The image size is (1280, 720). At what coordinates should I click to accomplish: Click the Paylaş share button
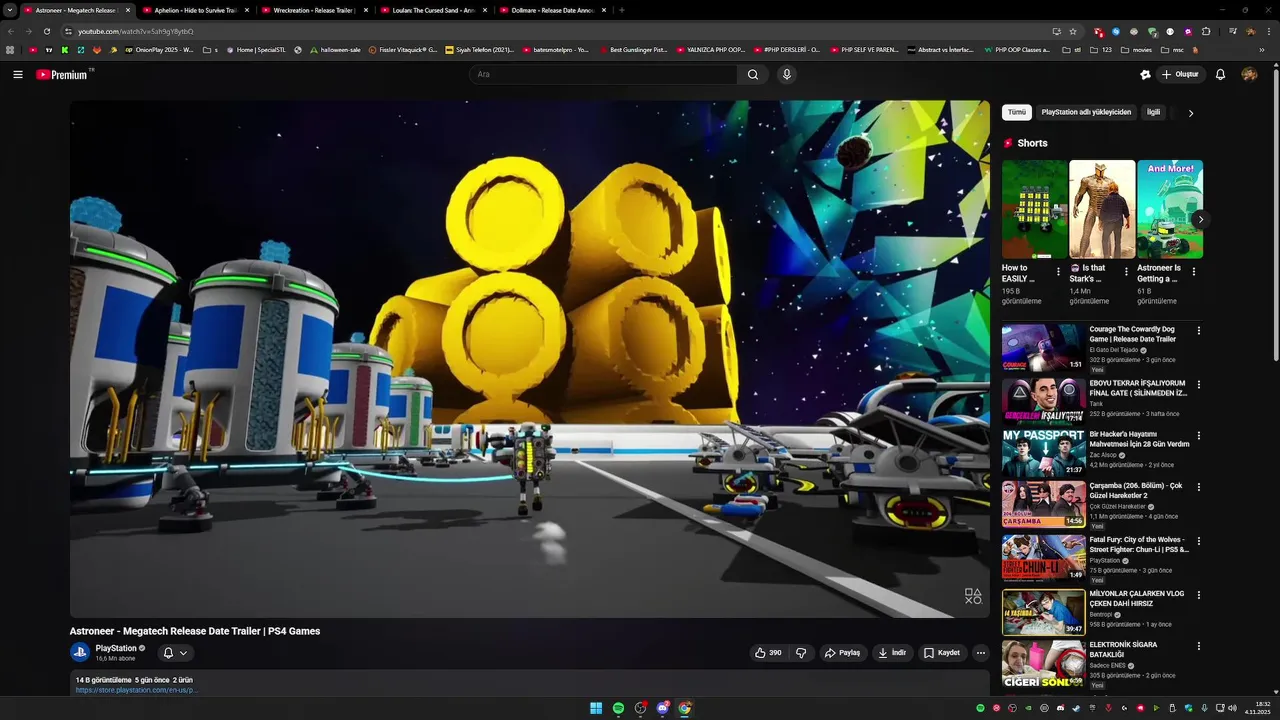[x=843, y=653]
